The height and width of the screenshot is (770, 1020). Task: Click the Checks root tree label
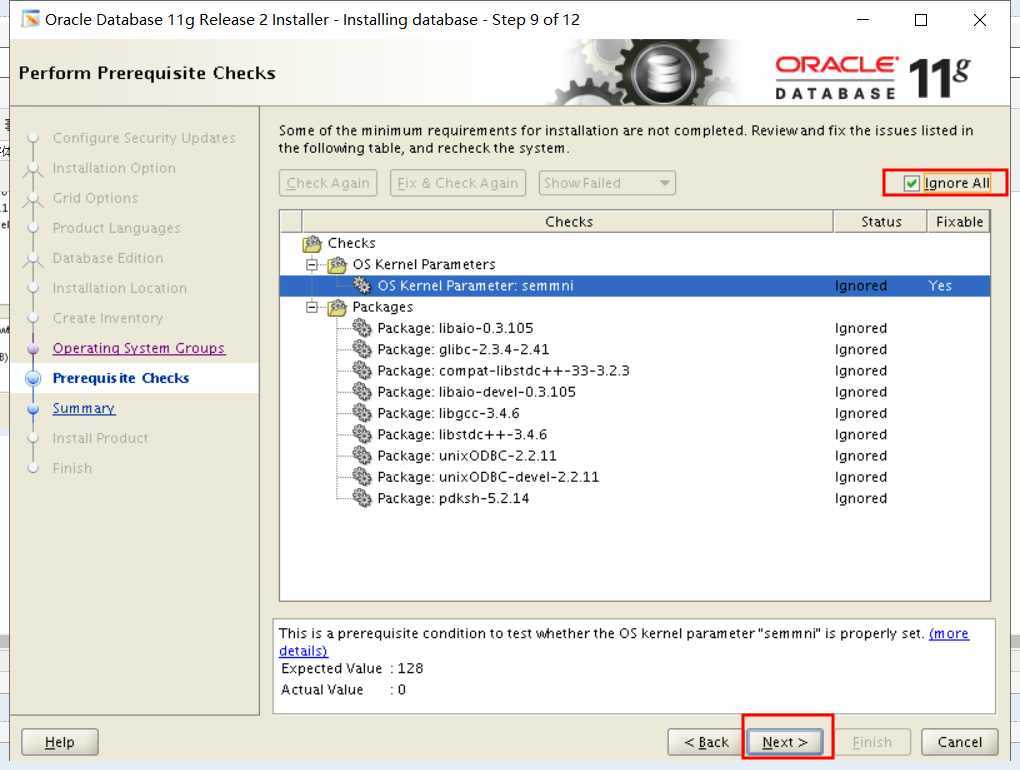[x=351, y=243]
